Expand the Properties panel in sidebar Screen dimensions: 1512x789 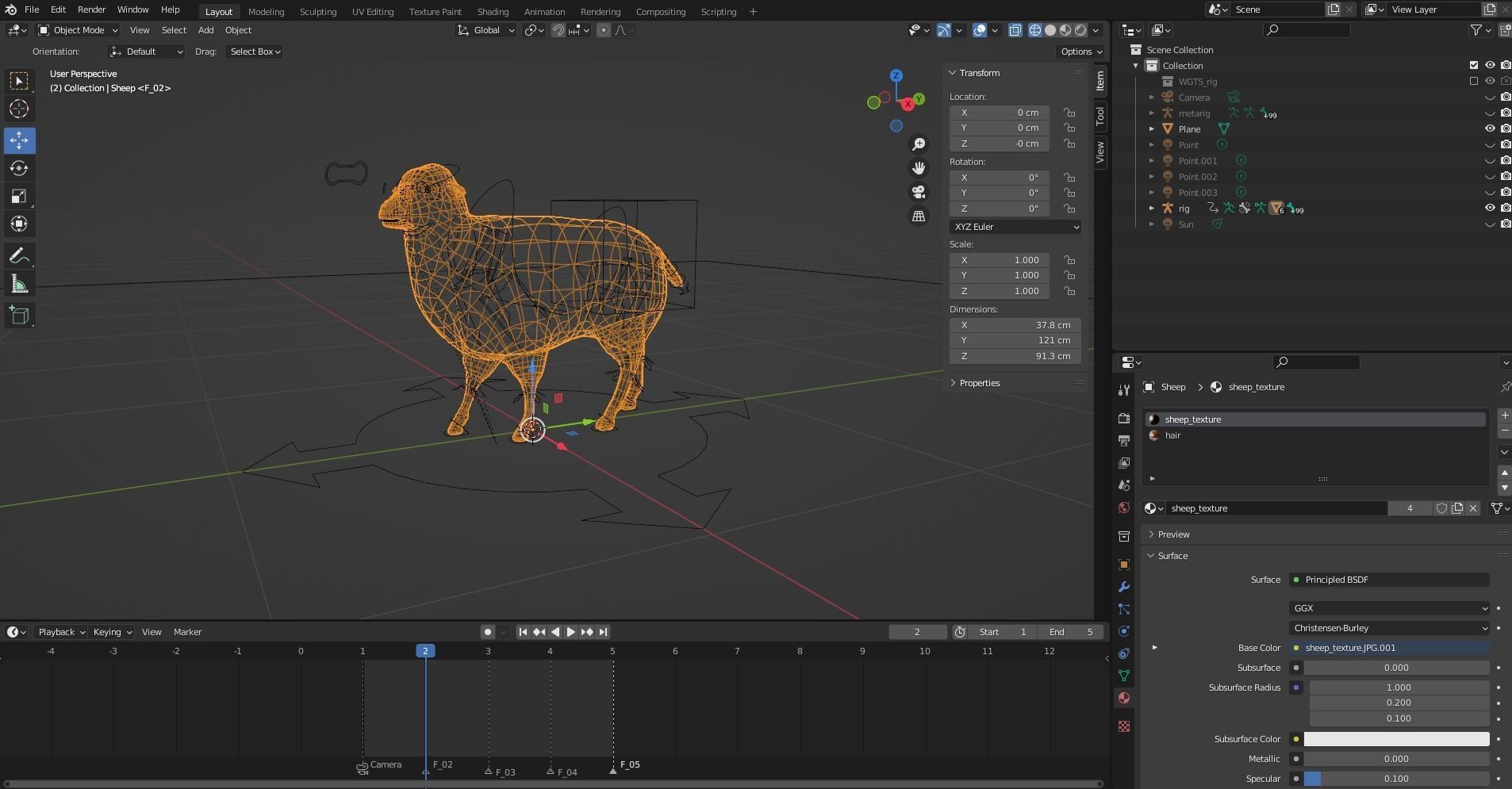[x=980, y=383]
